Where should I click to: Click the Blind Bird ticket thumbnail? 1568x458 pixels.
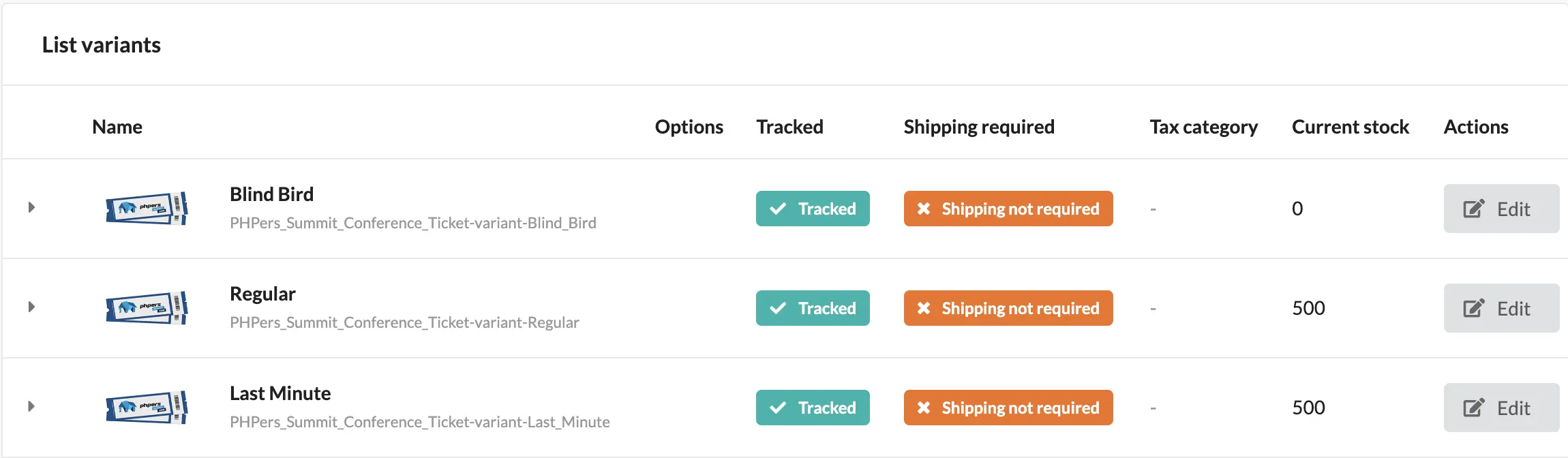pyautogui.click(x=147, y=208)
